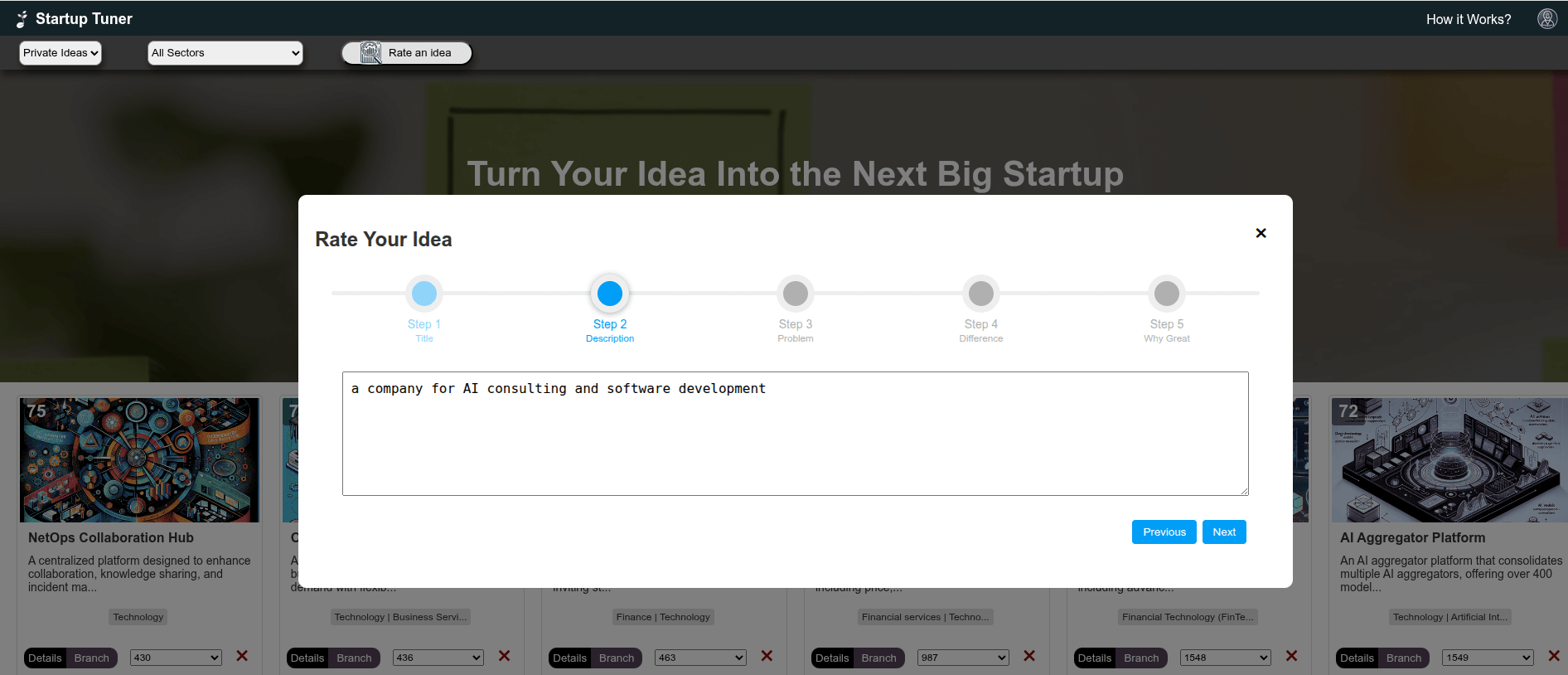The image size is (1568, 675).
Task: Open the user profile avatar icon
Action: 1546,18
